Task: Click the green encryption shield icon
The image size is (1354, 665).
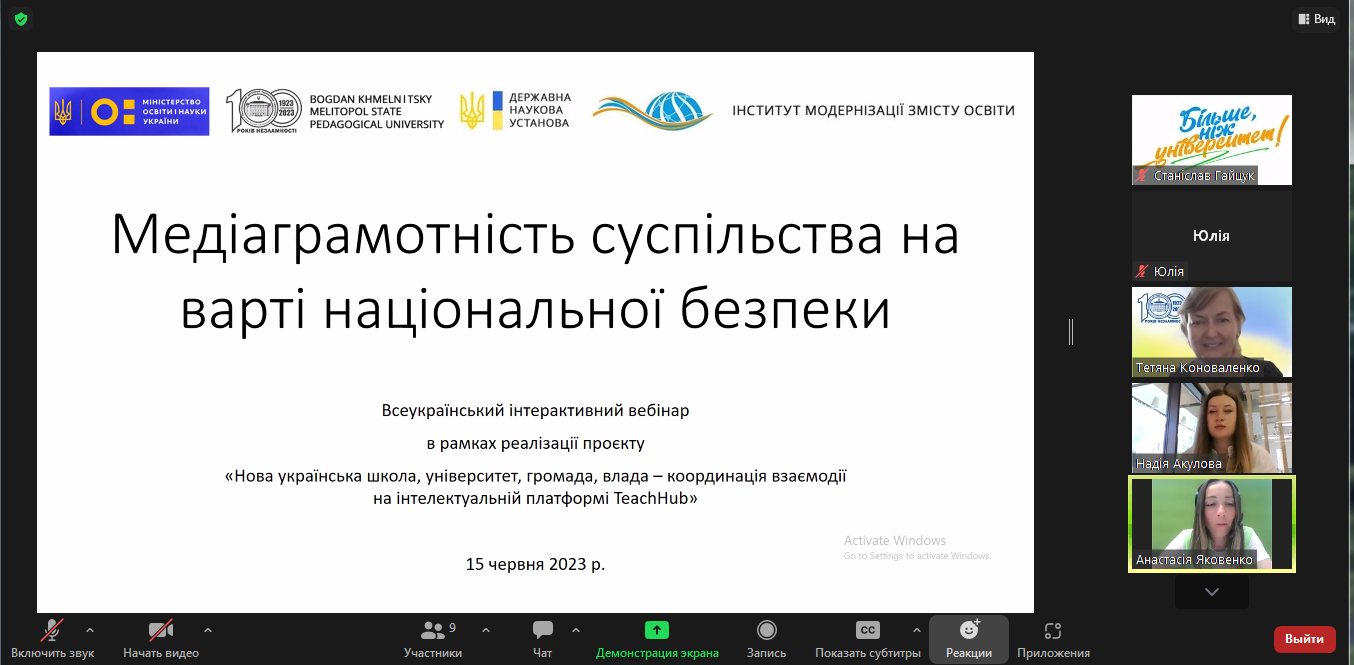Action: (x=21, y=19)
